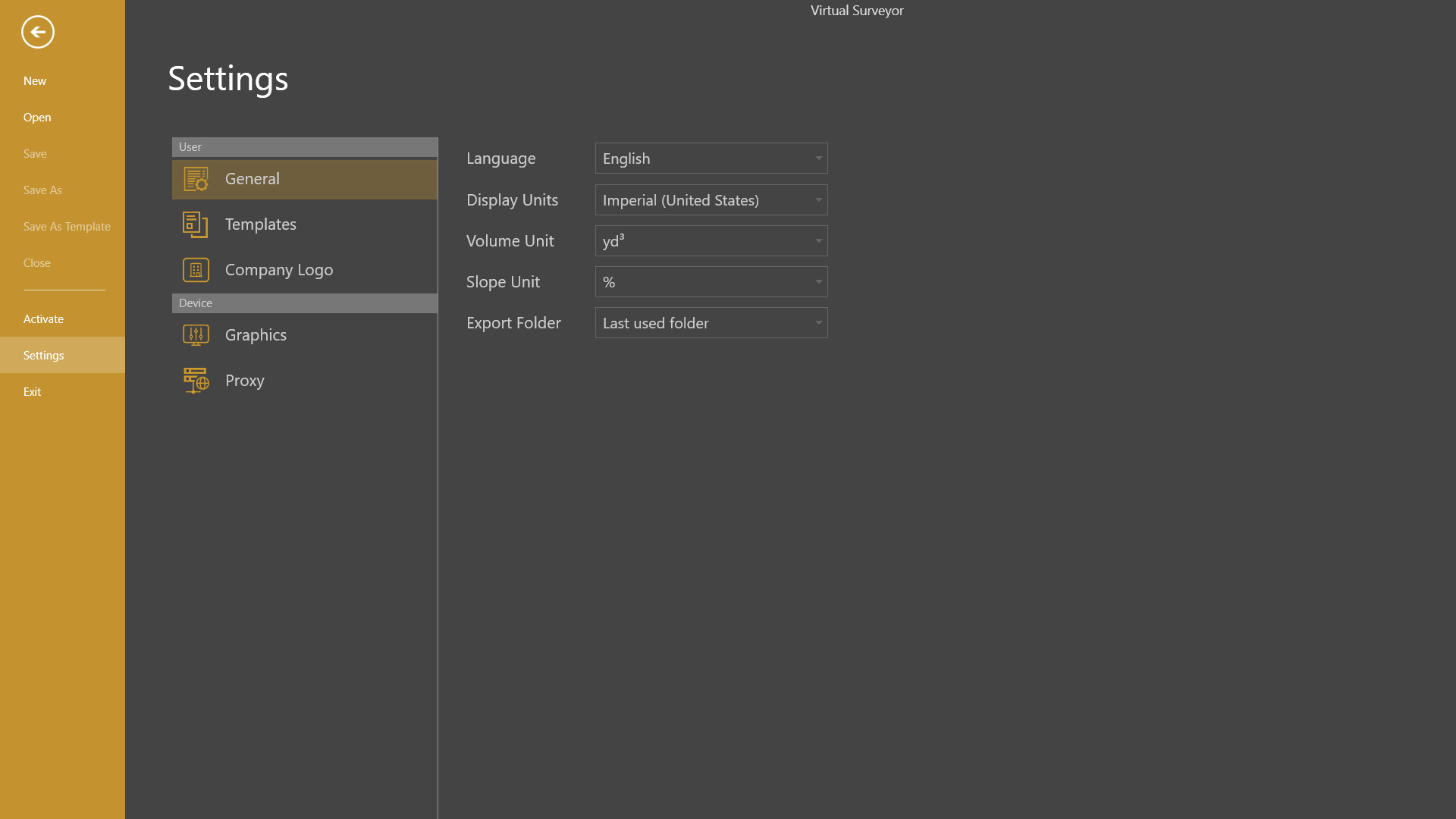Go to the Proxy settings section
Image resolution: width=1456 pixels, height=819 pixels.
(245, 381)
